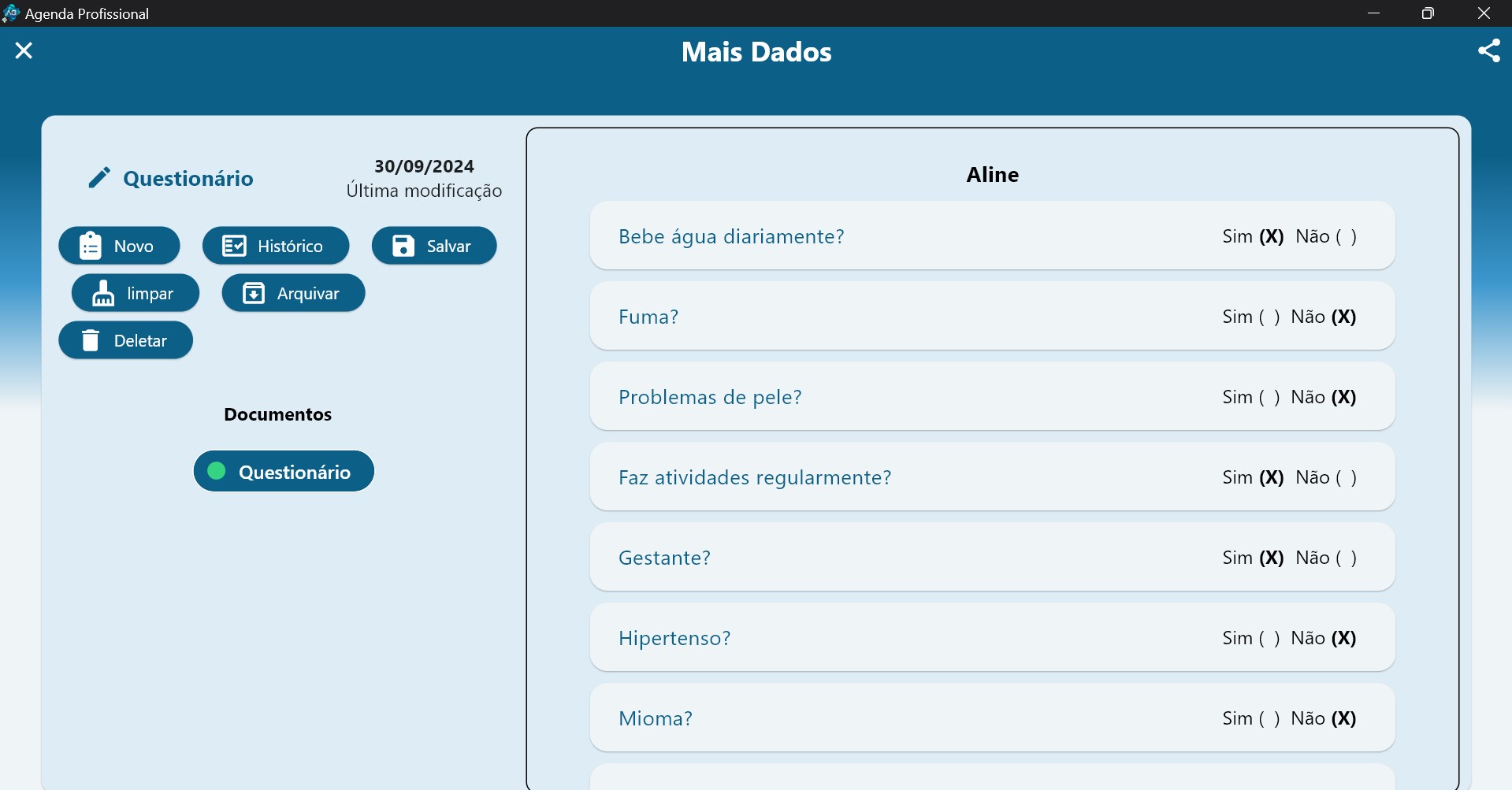Click the close X icon beside Mais Dados
The width and height of the screenshot is (1512, 790).
pos(24,51)
